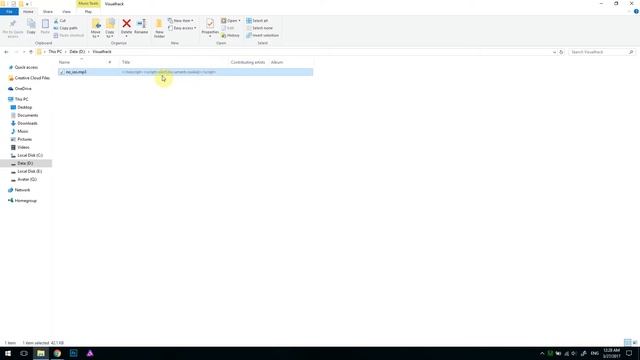Click Invert selection in the ribbon

coord(262,35)
